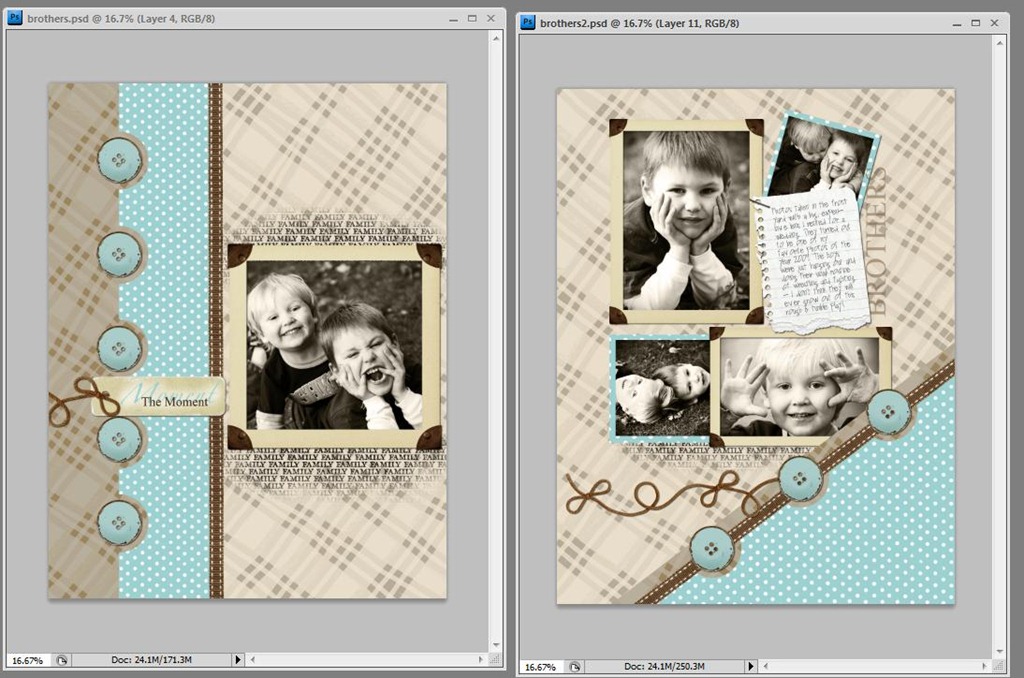Minimize the brothers2.psd document window
The width and height of the screenshot is (1024, 678).
click(957, 24)
